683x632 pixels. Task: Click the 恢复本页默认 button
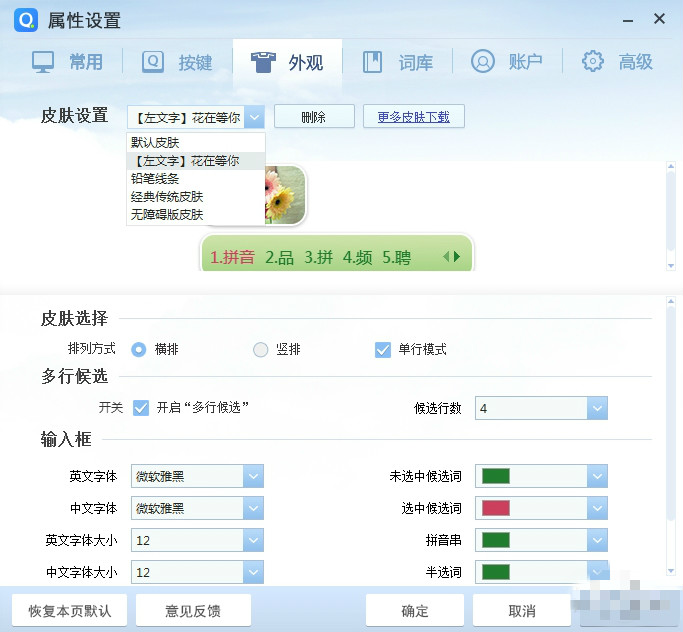69,611
